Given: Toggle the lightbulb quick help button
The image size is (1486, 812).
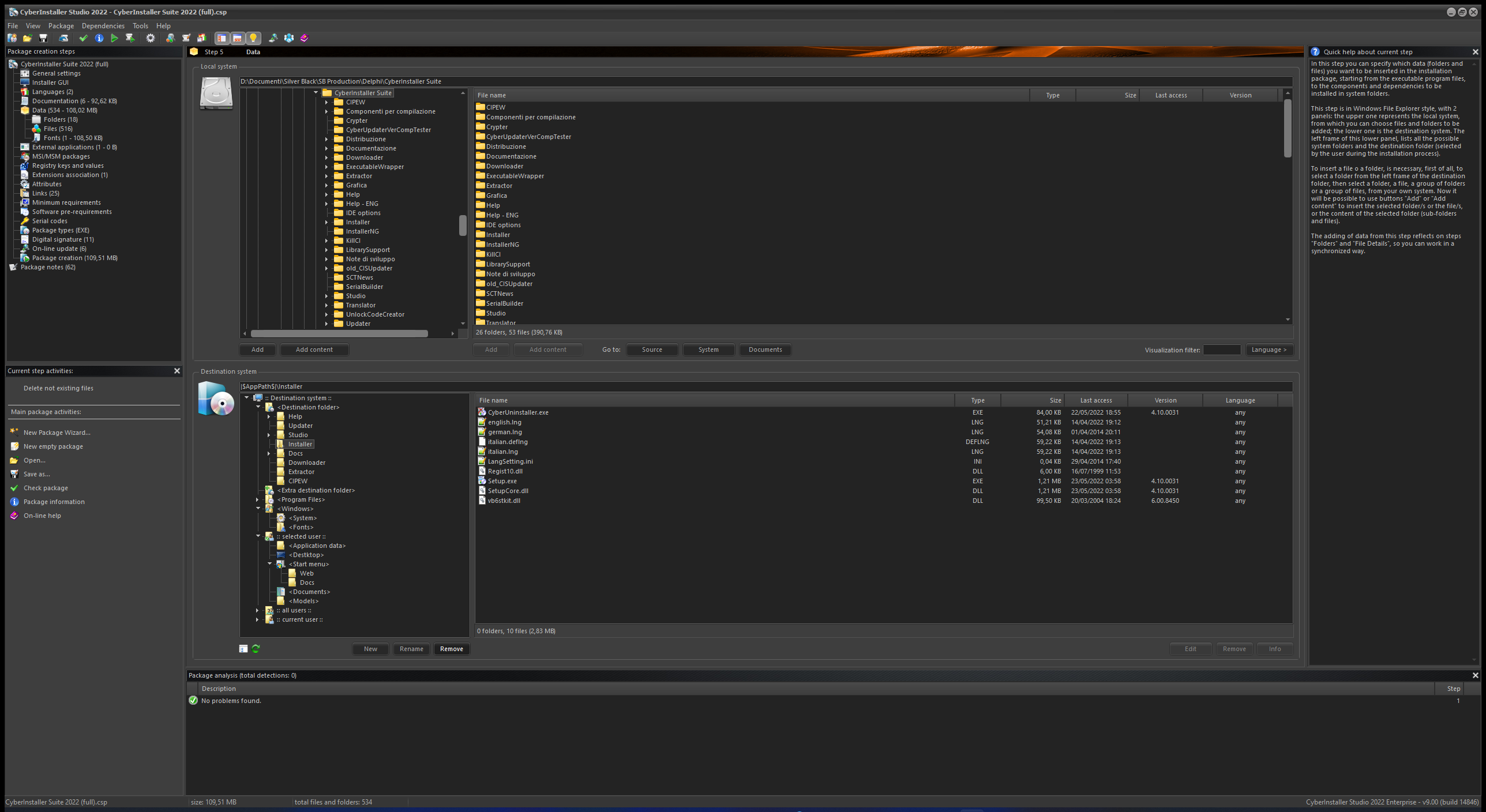Looking at the screenshot, I should coord(253,38).
